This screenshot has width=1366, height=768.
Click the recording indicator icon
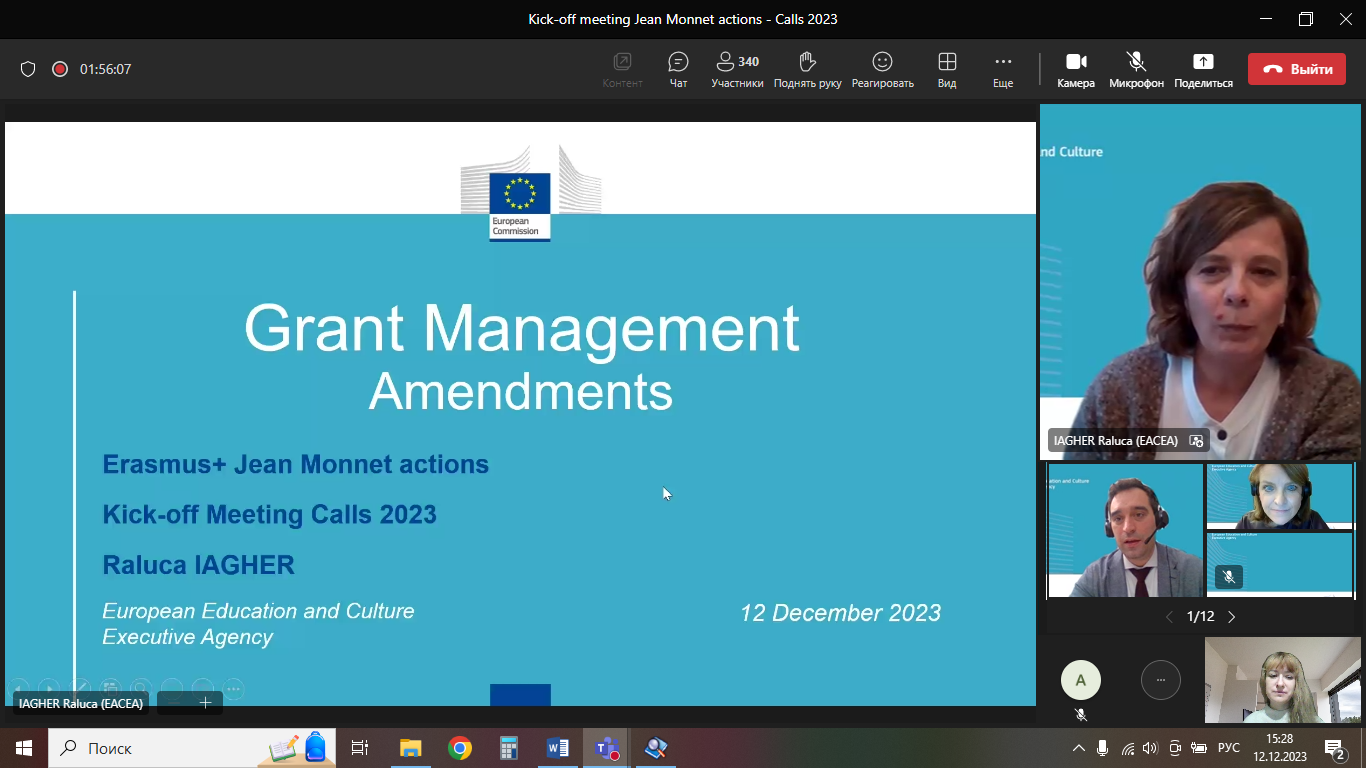(x=60, y=69)
